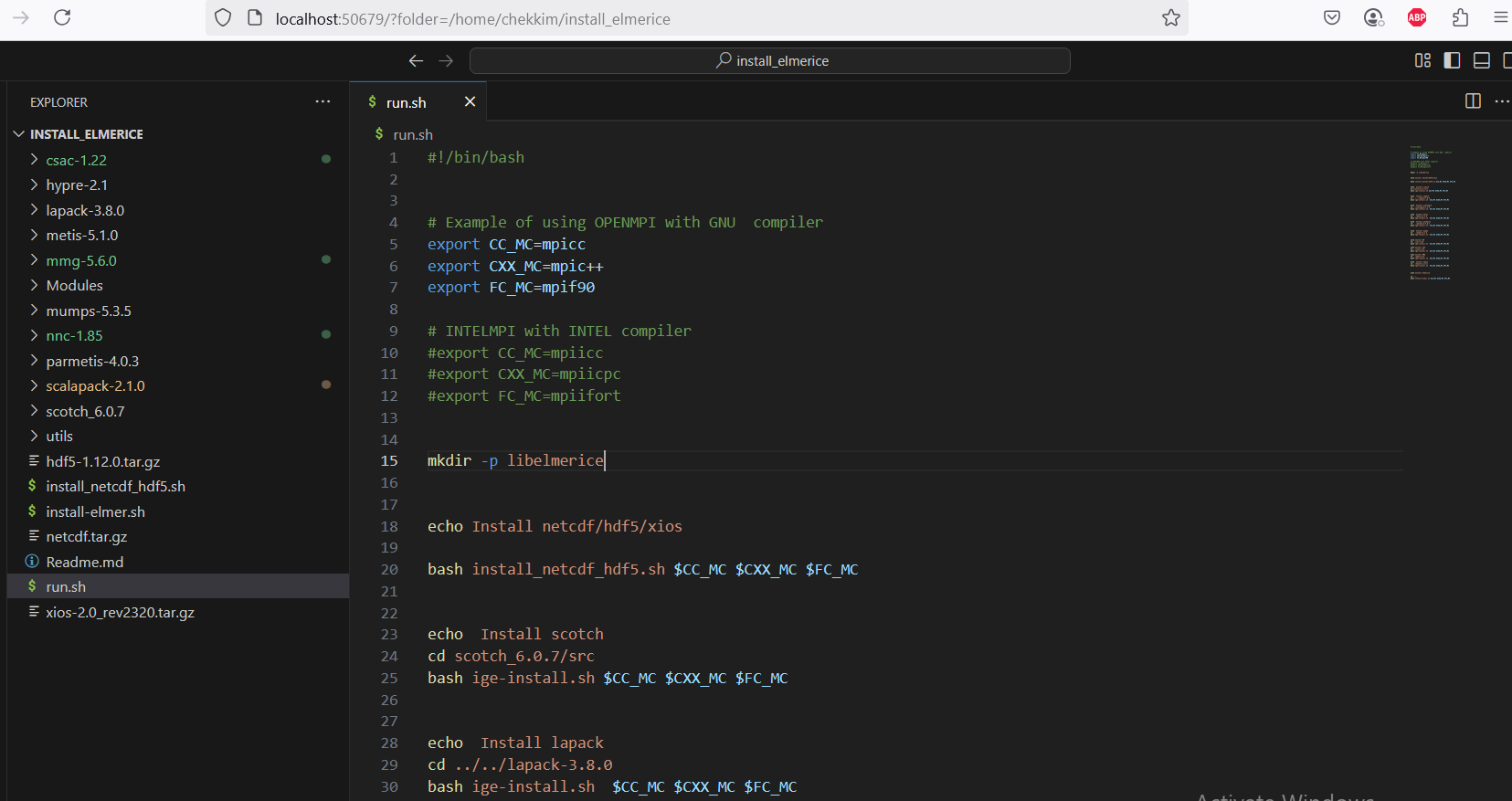Expand the csac-1.22 folder
The width and height of the screenshot is (1512, 801).
pyautogui.click(x=77, y=160)
